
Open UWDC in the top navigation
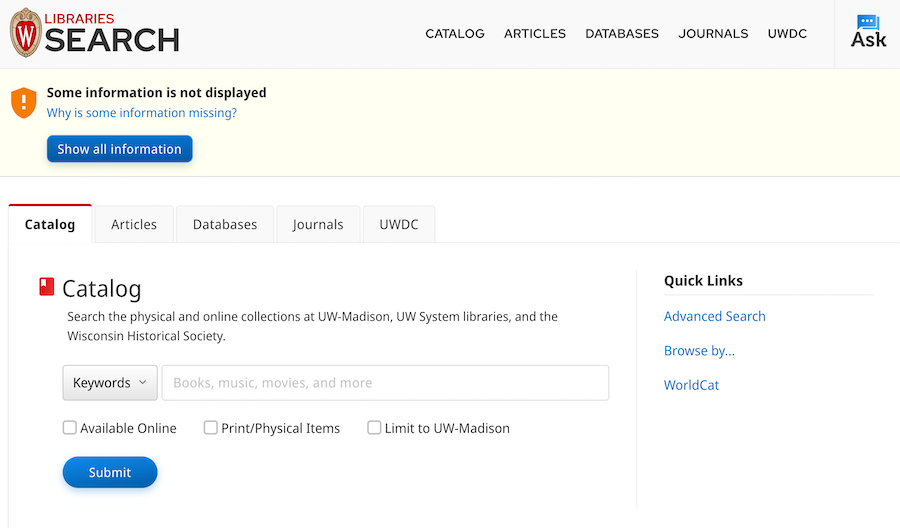pyautogui.click(x=787, y=34)
